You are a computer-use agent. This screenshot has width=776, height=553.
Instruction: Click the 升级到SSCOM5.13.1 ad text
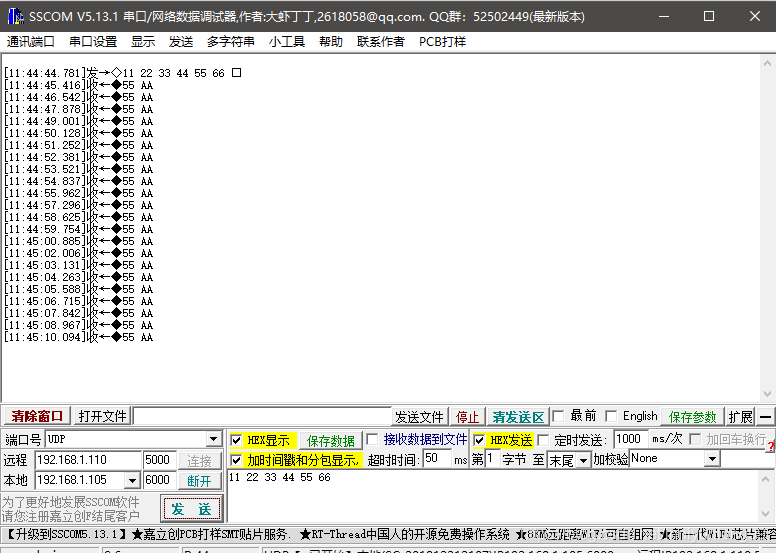click(66, 534)
